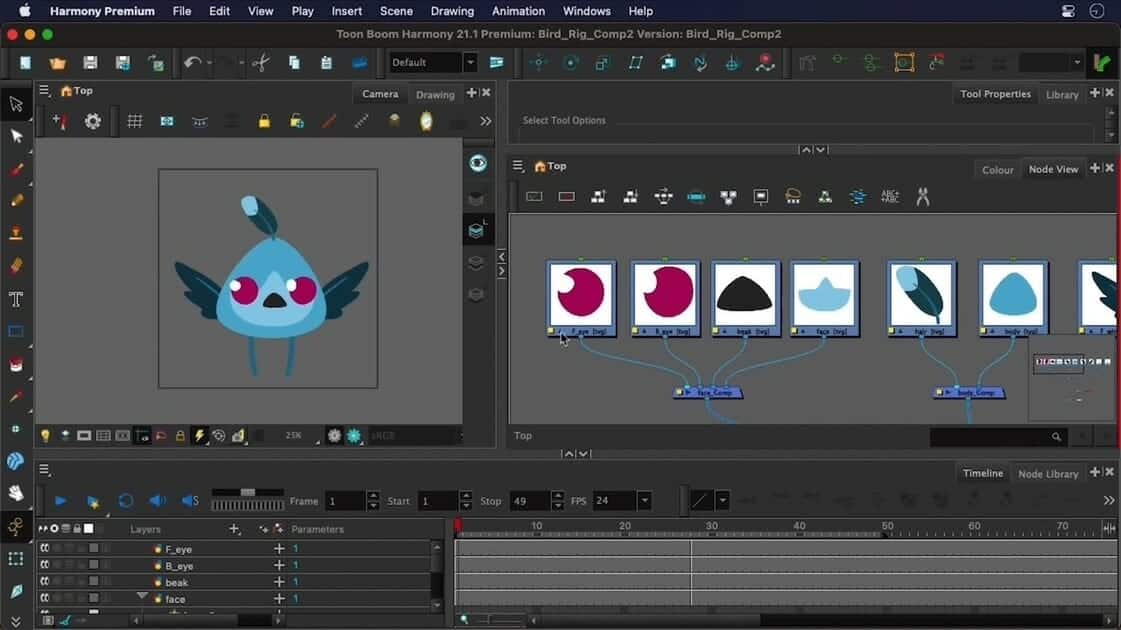1121x630 pixels.
Task: Open the Default workspace dropdown
Action: (433, 62)
